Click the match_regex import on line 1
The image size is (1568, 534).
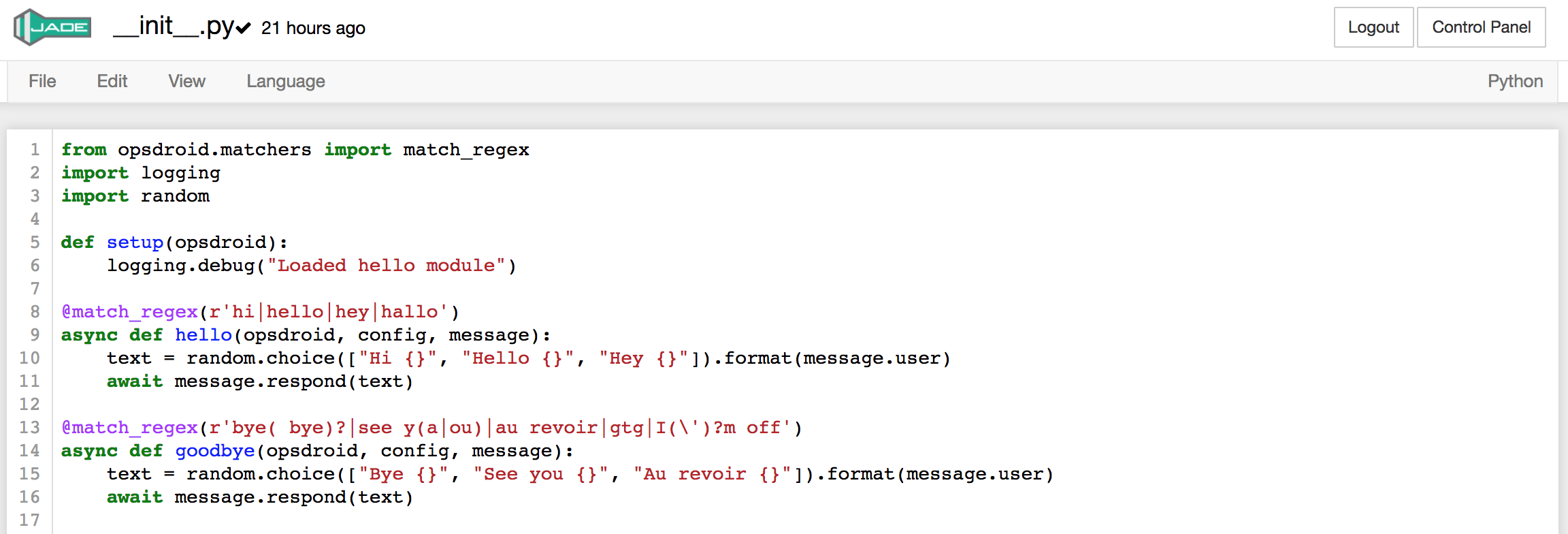[466, 149]
